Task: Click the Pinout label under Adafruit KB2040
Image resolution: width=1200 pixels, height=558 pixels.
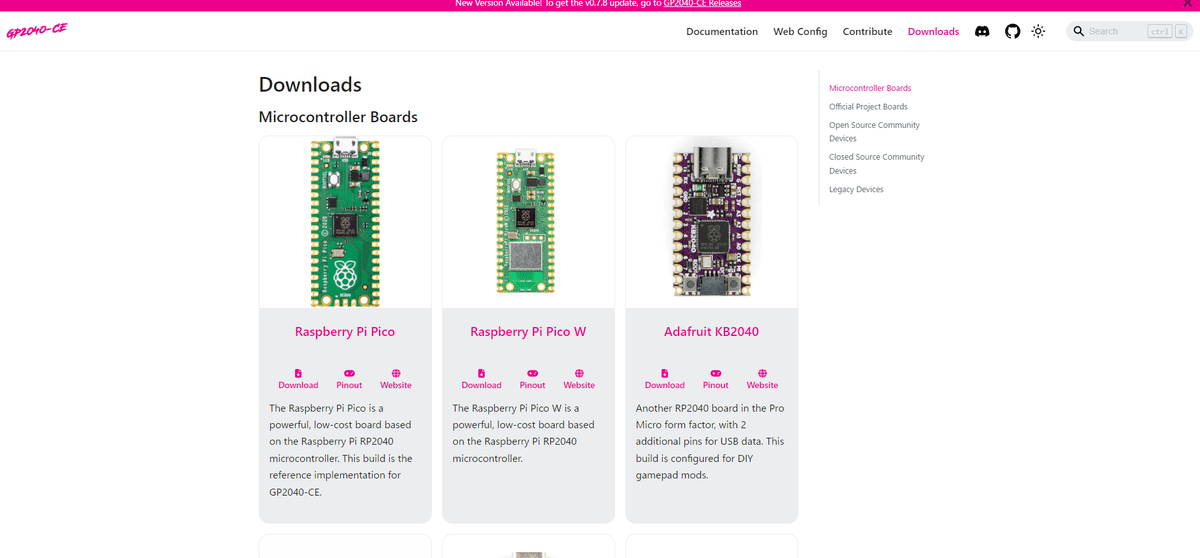Action: coord(715,385)
